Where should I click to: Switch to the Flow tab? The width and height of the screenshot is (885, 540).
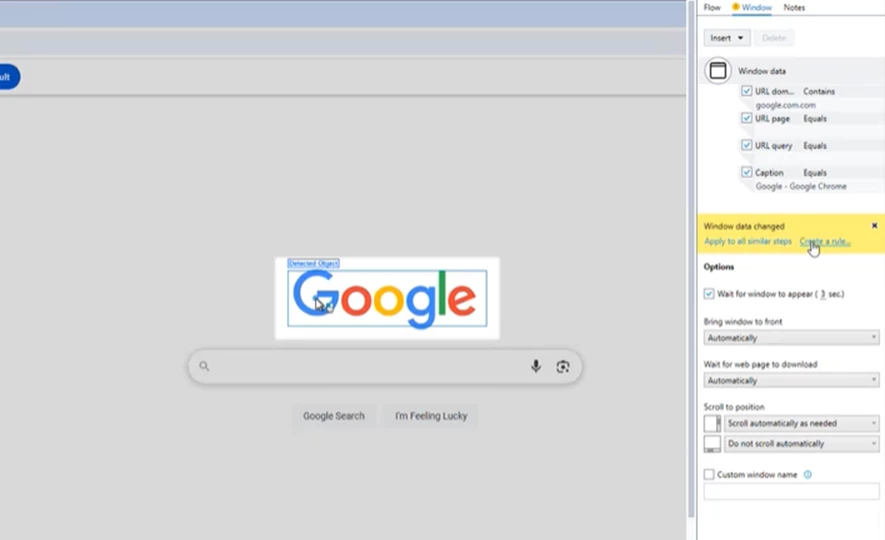[712, 7]
